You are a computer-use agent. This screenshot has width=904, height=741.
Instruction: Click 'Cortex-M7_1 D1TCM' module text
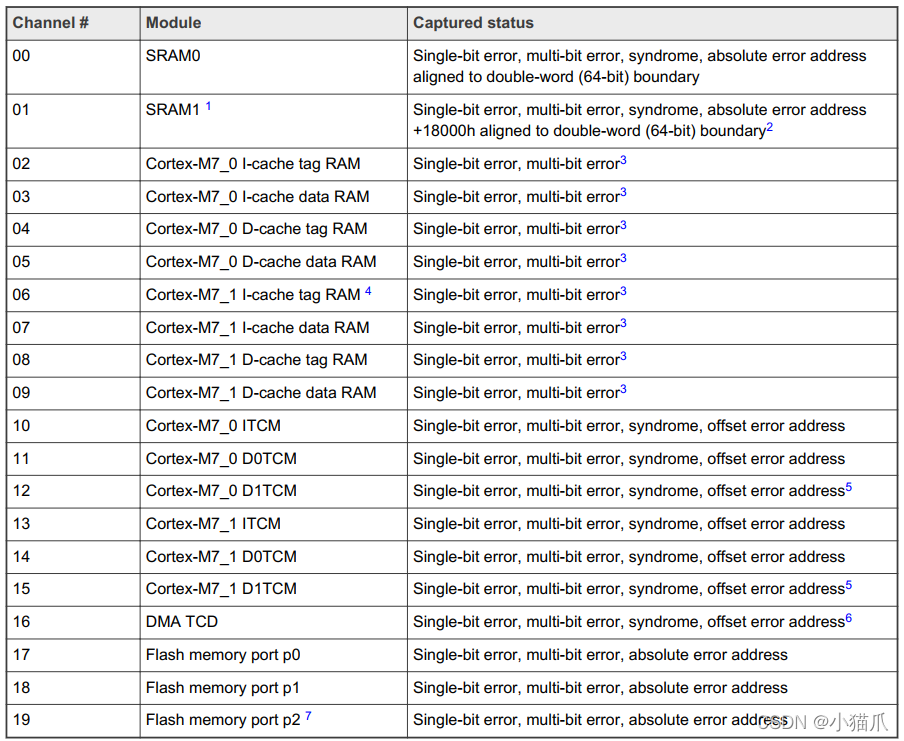pos(221,589)
